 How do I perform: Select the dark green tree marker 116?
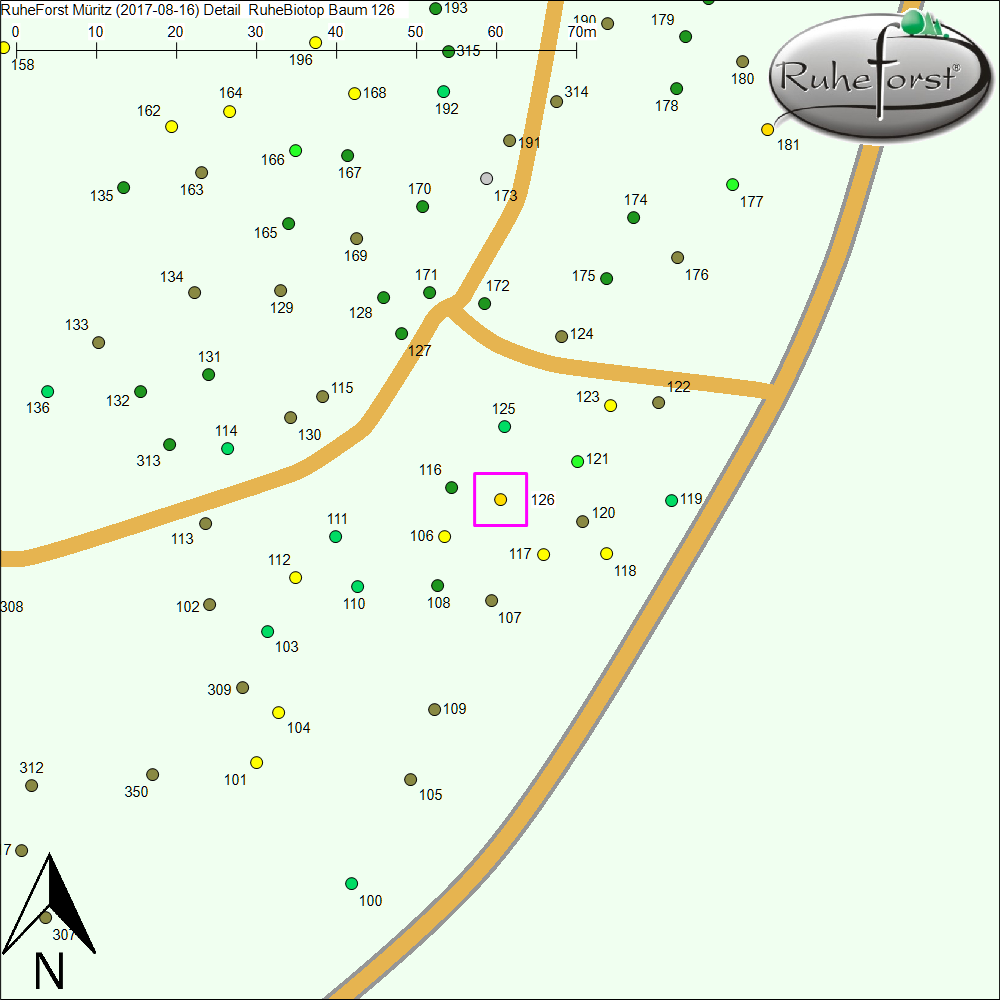[x=451, y=487]
